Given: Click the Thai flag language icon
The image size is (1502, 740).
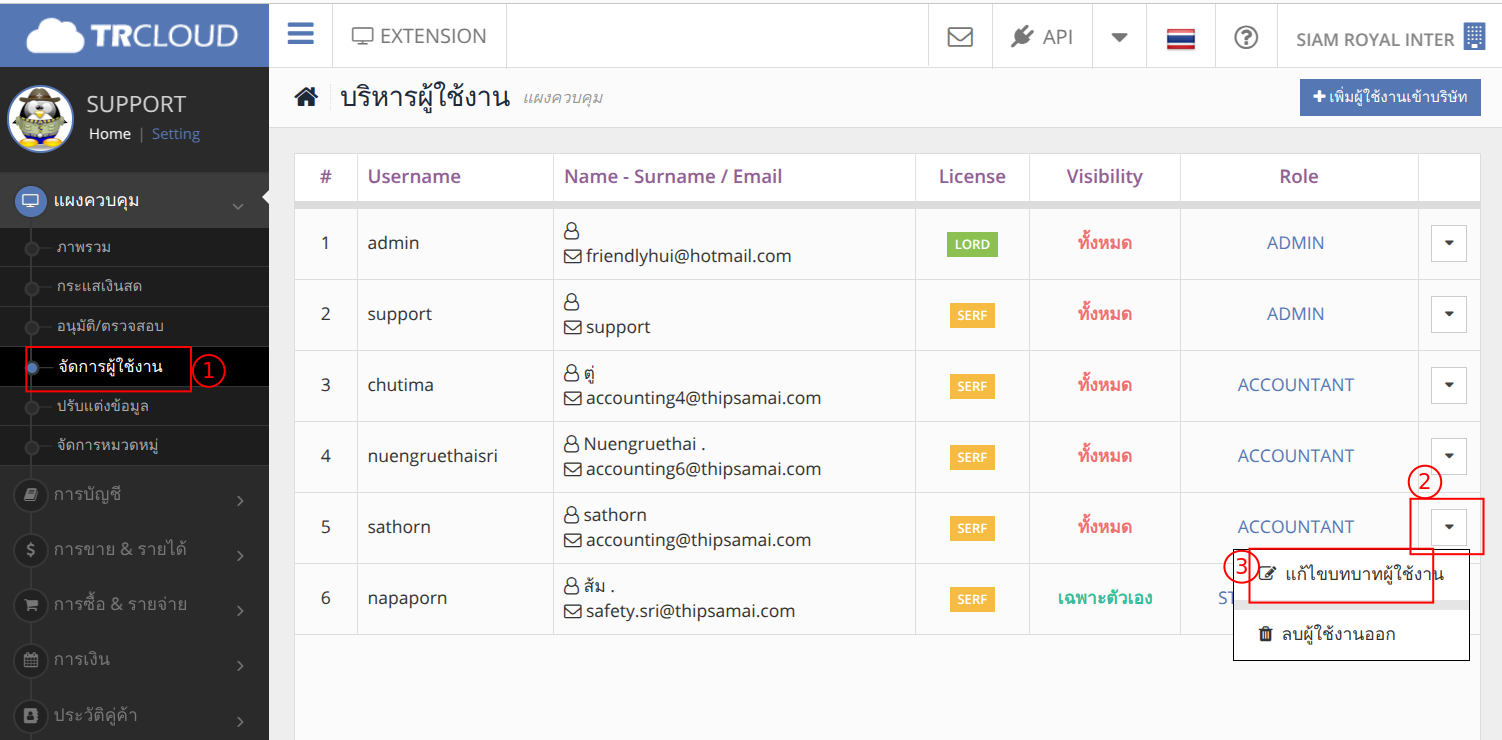Looking at the screenshot, I should [x=1181, y=38].
